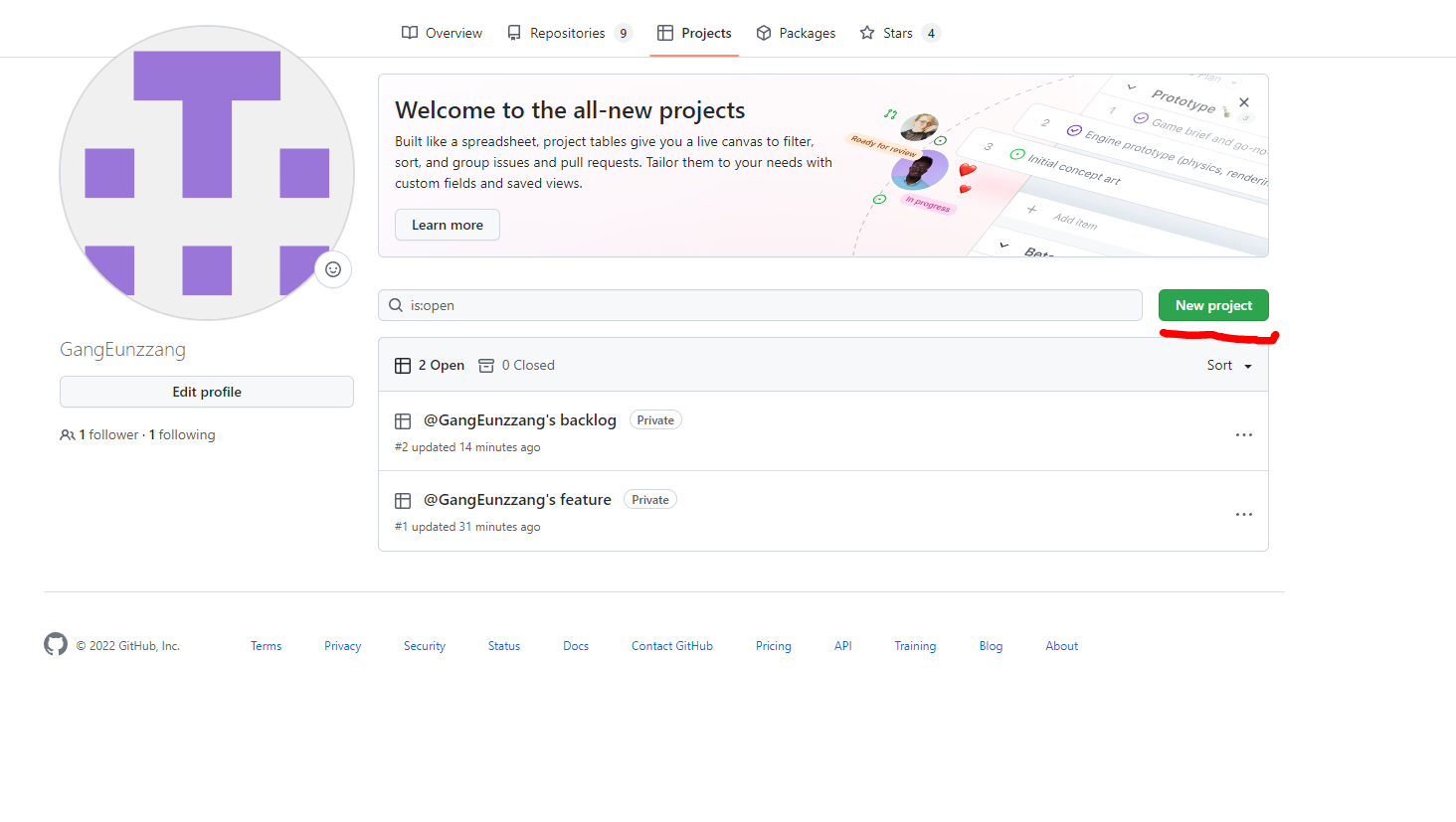Dismiss the Welcome to all-new projects banner
The width and height of the screenshot is (1456, 822).
(x=1244, y=102)
